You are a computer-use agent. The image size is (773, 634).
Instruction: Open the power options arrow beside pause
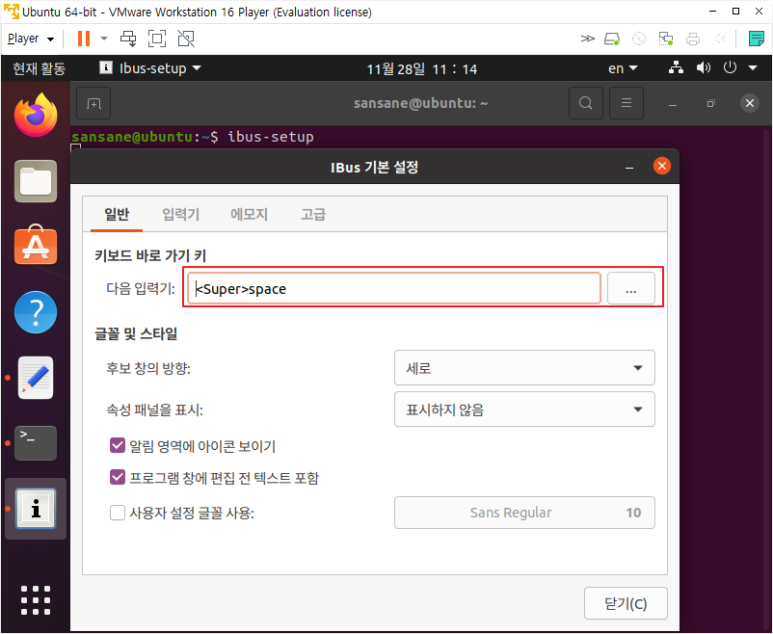tap(104, 38)
